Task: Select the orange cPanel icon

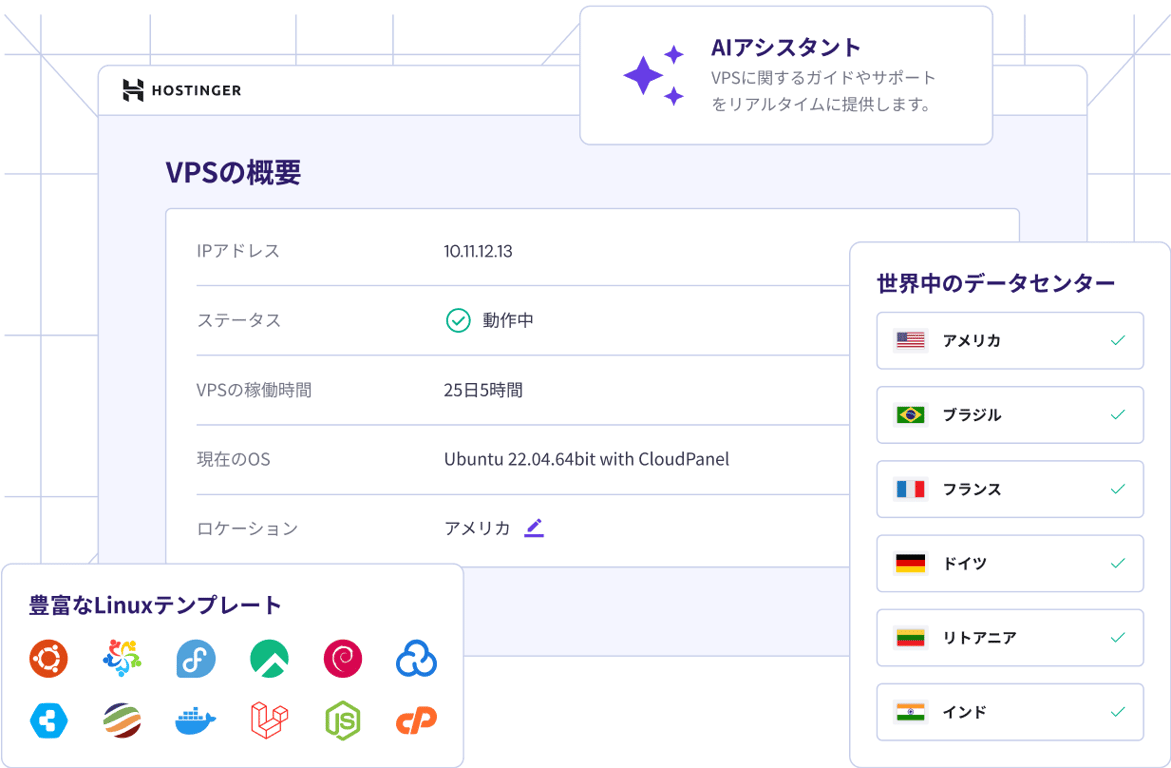Action: (416, 720)
